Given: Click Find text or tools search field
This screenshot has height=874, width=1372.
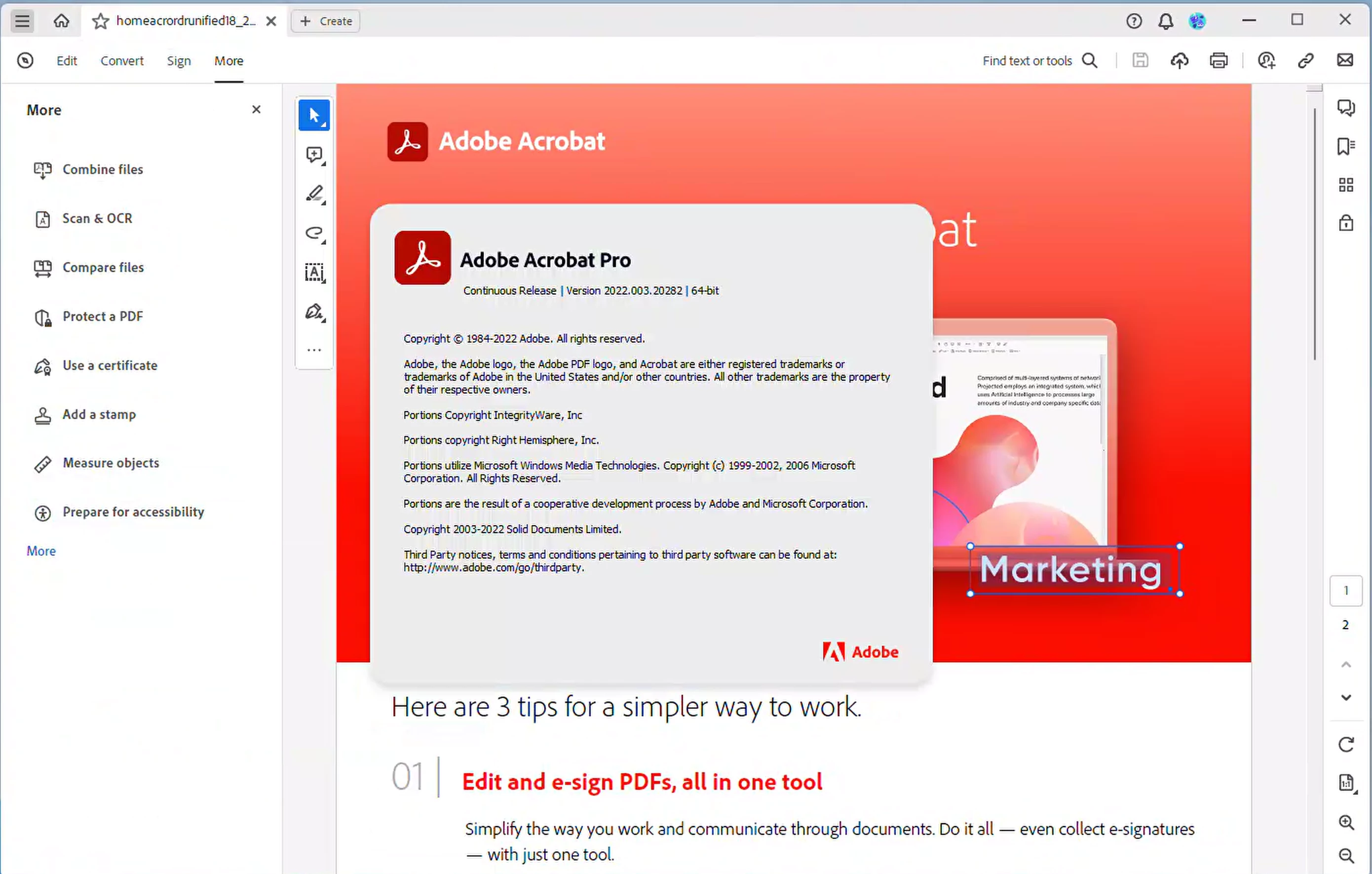Looking at the screenshot, I should [1027, 61].
